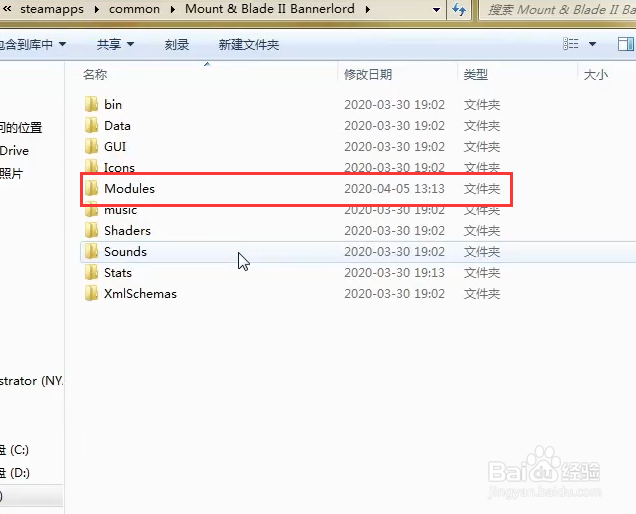Select the Icons folder name
The image size is (636, 514).
(x=119, y=168)
